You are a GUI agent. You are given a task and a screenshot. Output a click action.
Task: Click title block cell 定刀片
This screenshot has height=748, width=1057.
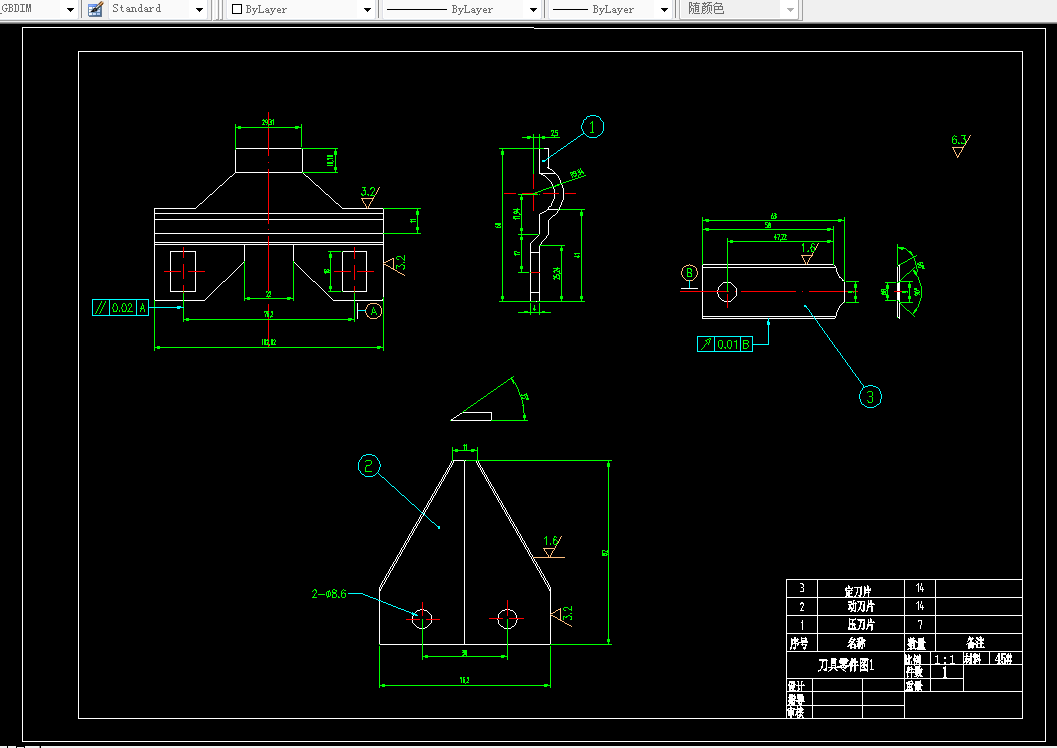click(x=860, y=589)
